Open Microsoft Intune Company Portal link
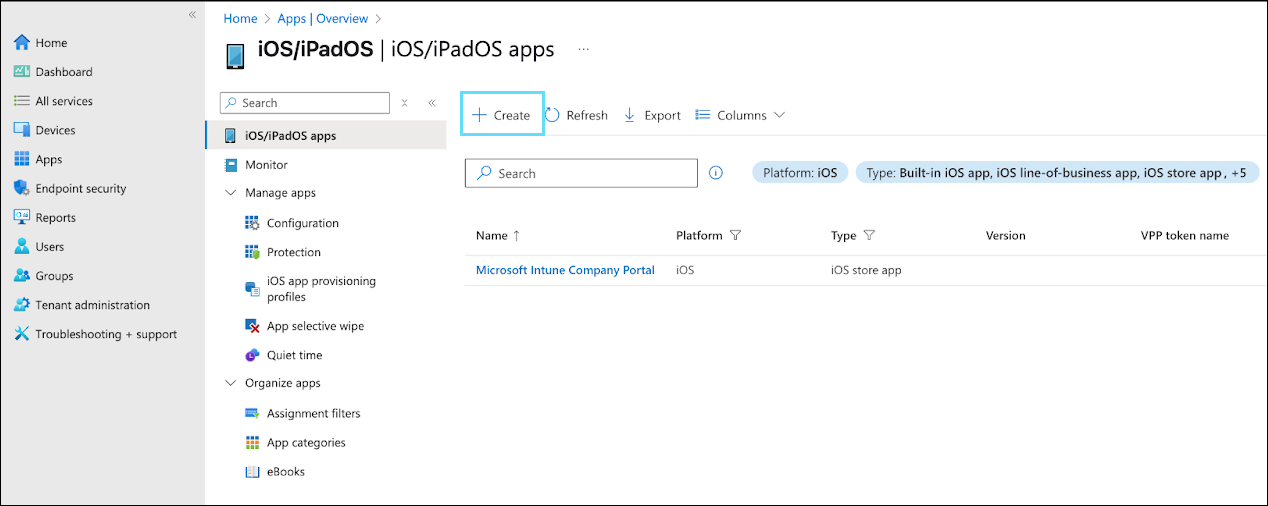Image resolution: width=1268 pixels, height=506 pixels. 565,270
